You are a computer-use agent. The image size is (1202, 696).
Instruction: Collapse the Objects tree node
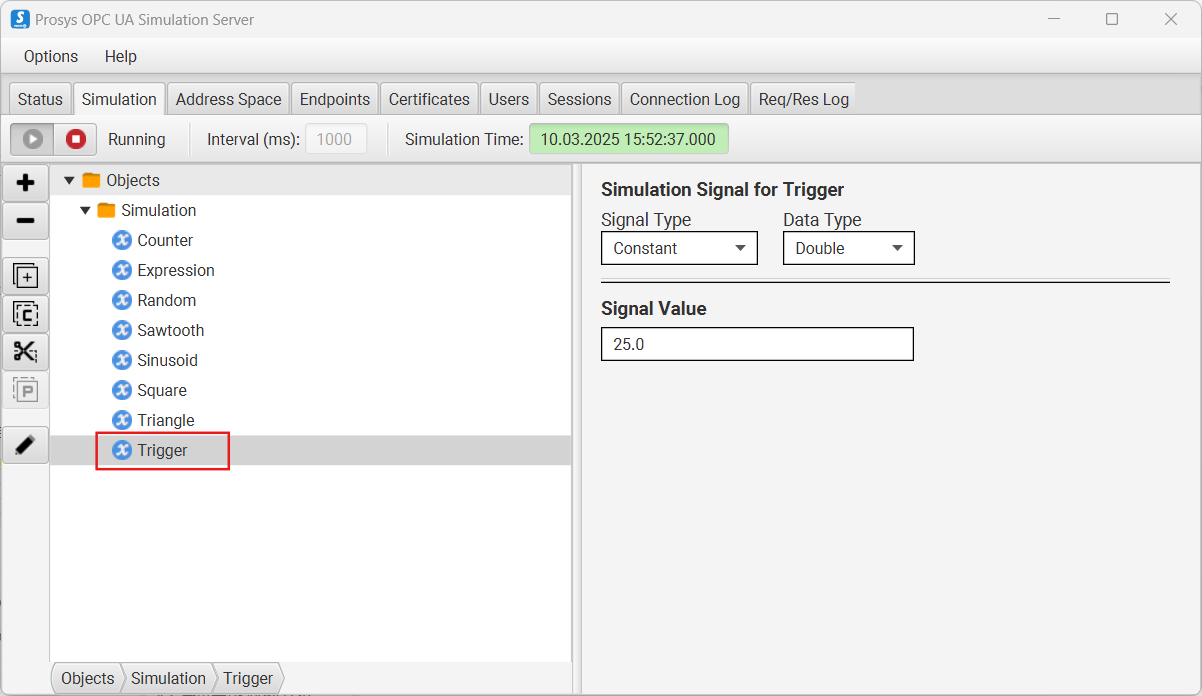(x=69, y=180)
